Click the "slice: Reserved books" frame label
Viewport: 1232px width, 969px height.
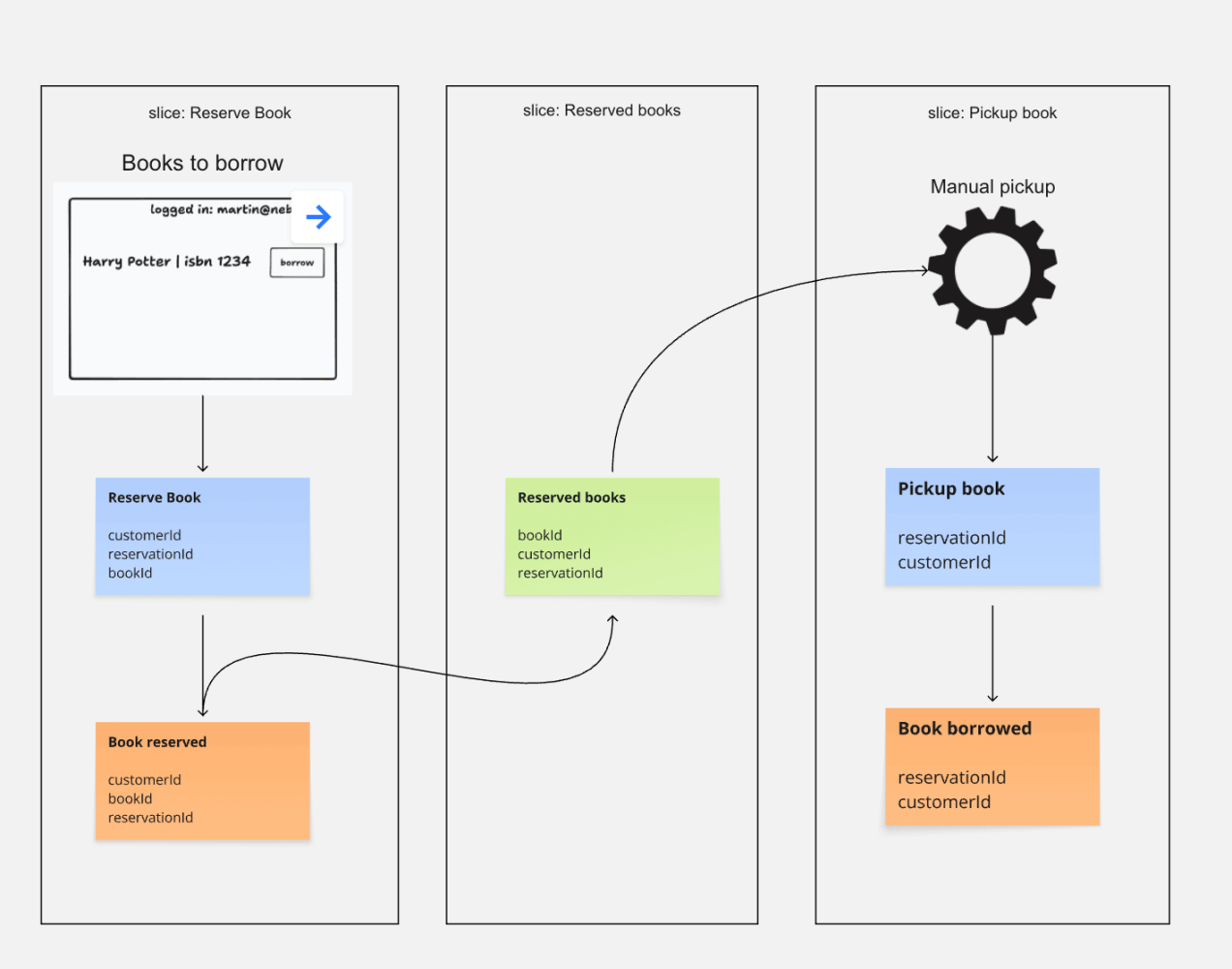(x=601, y=110)
